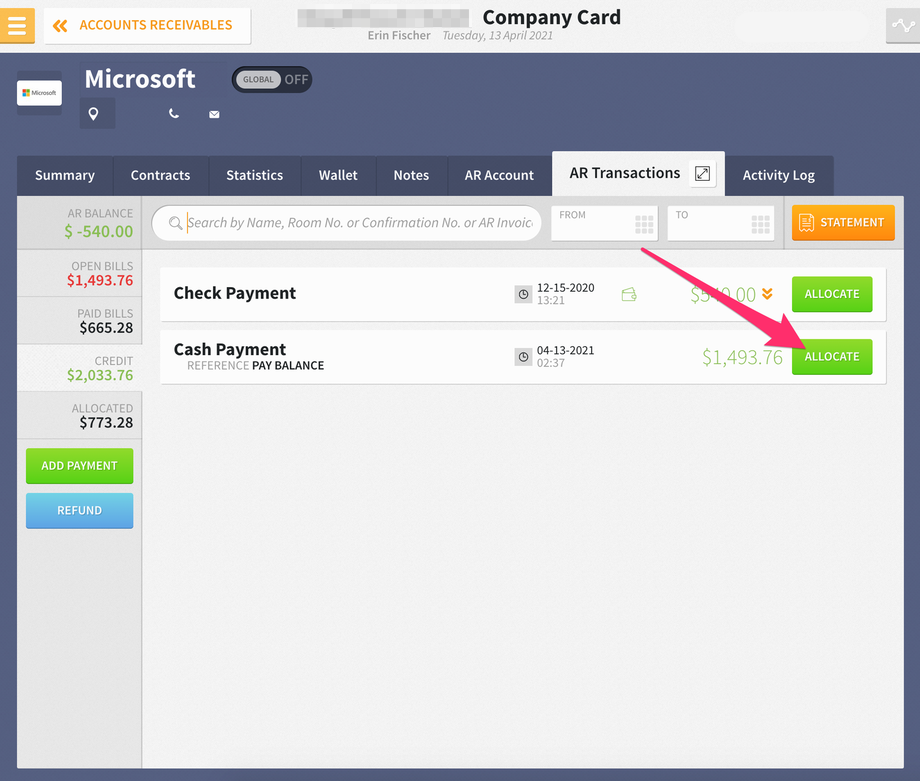Click the phone icon under Microsoft

pos(174,113)
